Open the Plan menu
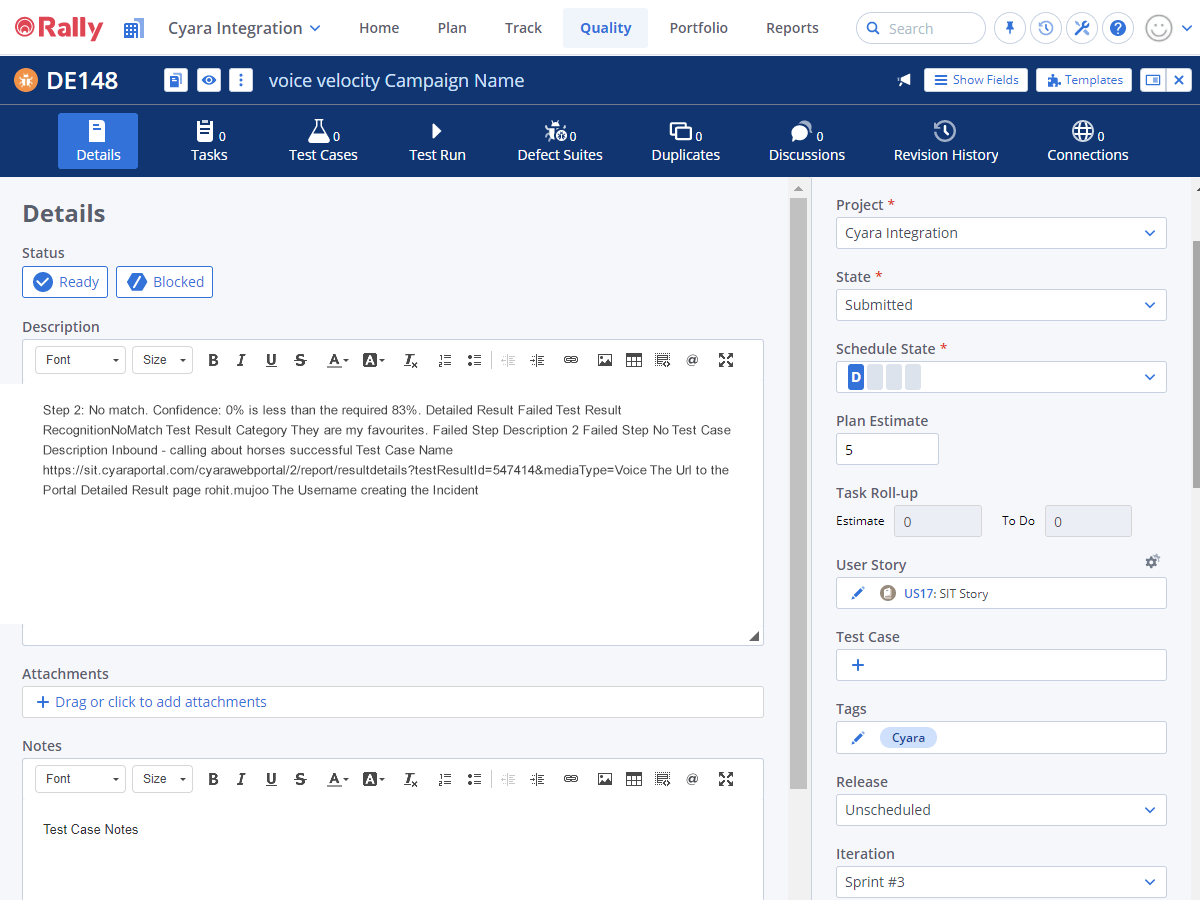Screen dimensions: 1200x900 452,28
